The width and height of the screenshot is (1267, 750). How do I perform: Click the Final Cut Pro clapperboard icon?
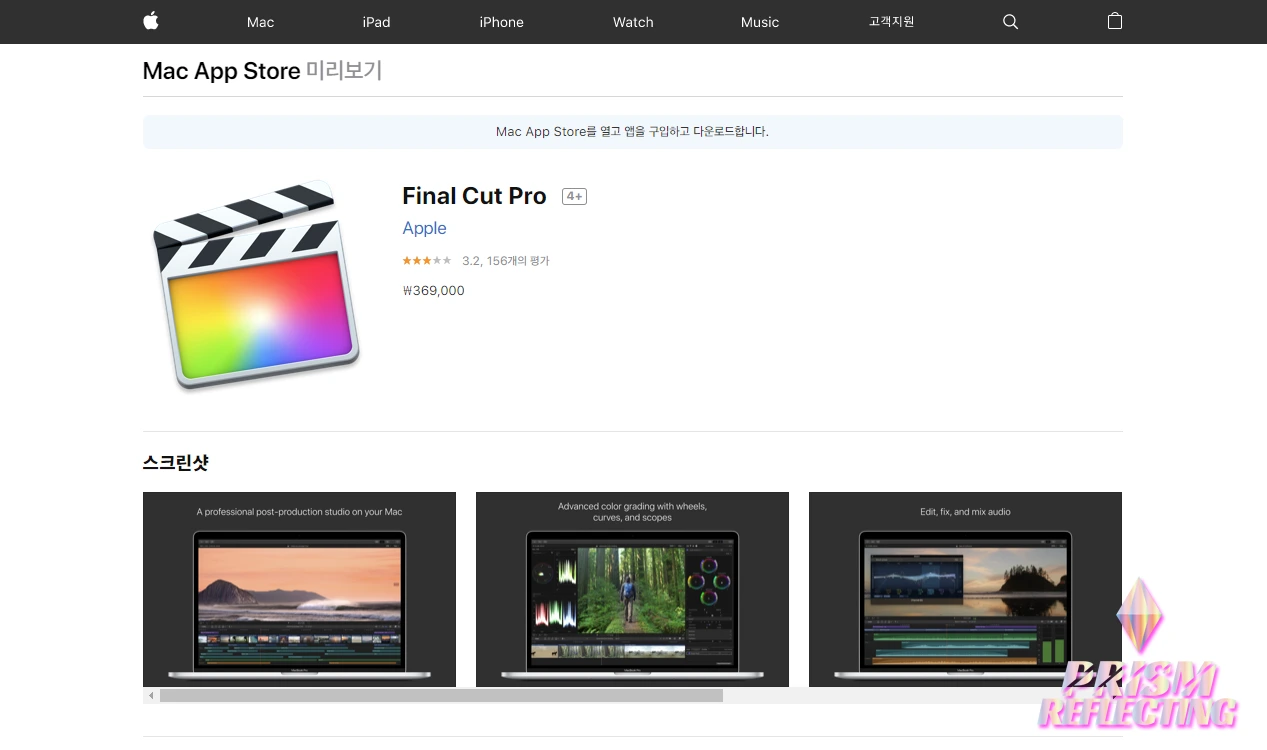pyautogui.click(x=257, y=285)
